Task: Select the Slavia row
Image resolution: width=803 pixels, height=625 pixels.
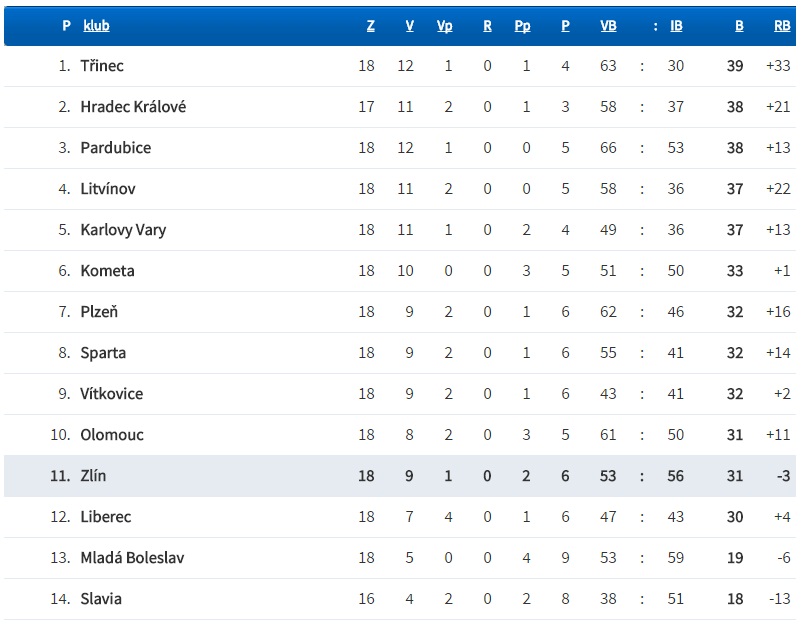Action: (101, 599)
